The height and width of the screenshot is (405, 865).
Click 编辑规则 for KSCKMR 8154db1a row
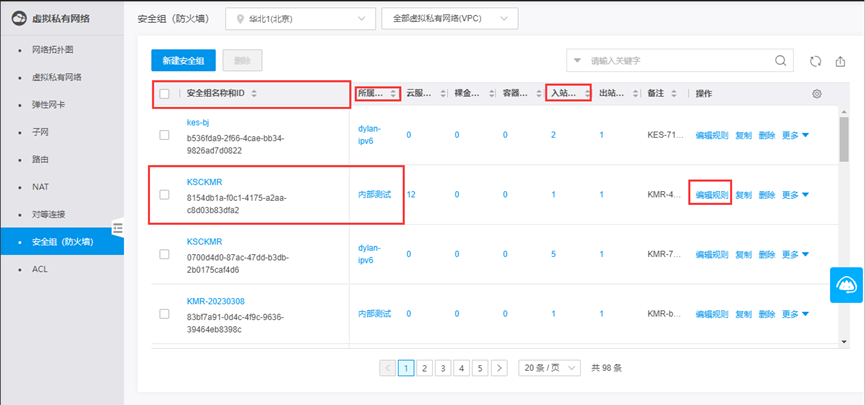tap(712, 194)
